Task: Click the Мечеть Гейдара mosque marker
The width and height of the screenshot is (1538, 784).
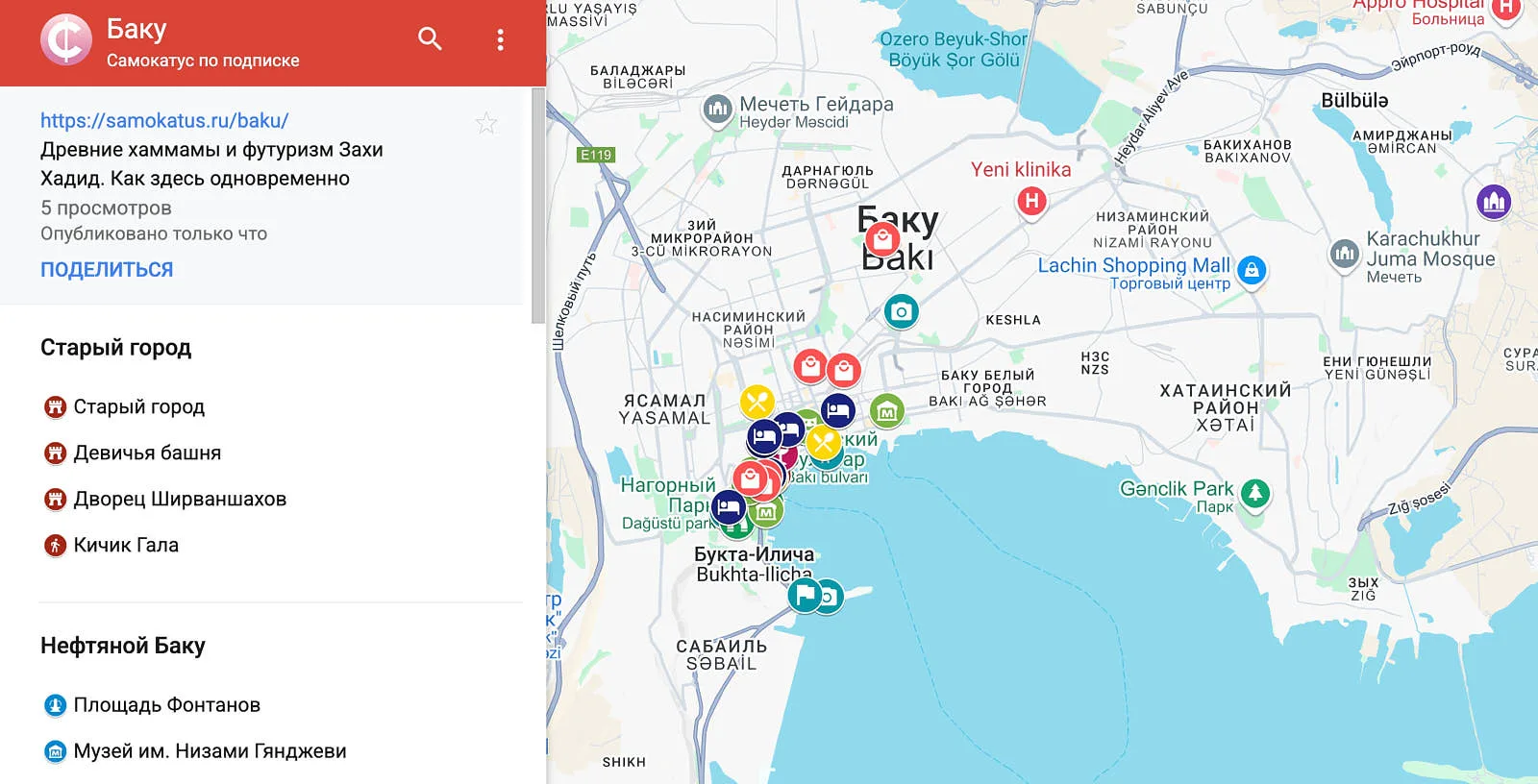Action: click(x=717, y=110)
